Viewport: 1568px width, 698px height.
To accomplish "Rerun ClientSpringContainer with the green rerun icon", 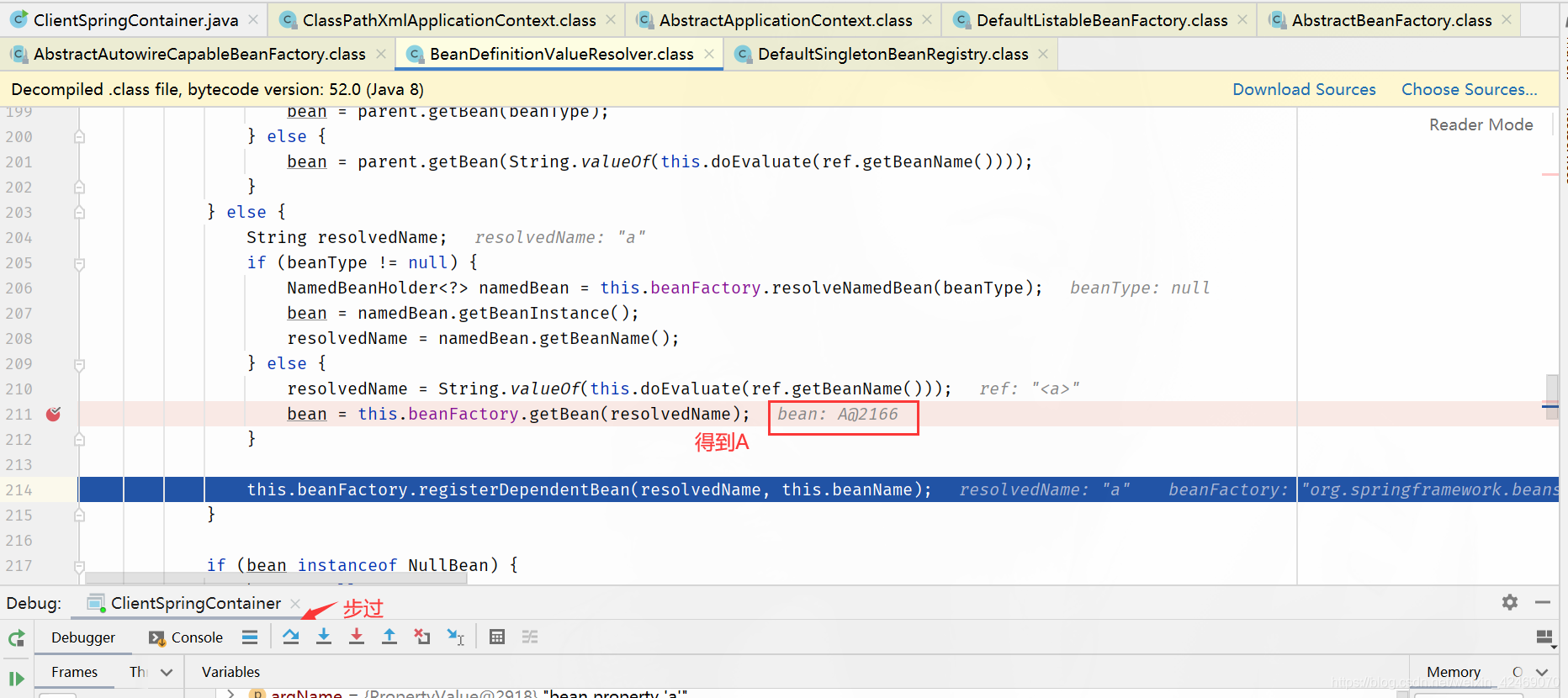I will tap(16, 638).
